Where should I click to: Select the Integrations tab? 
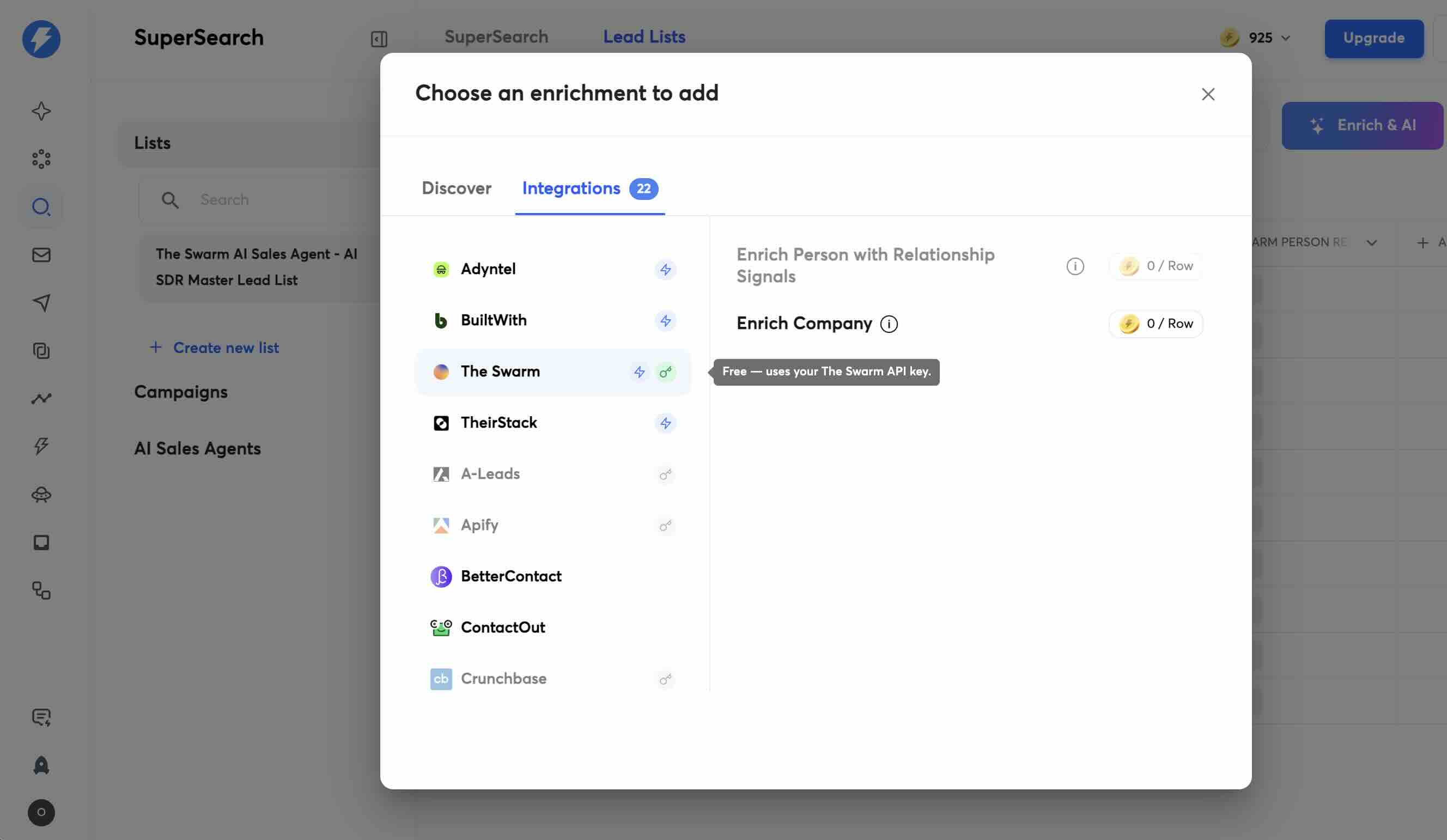pyautogui.click(x=589, y=188)
